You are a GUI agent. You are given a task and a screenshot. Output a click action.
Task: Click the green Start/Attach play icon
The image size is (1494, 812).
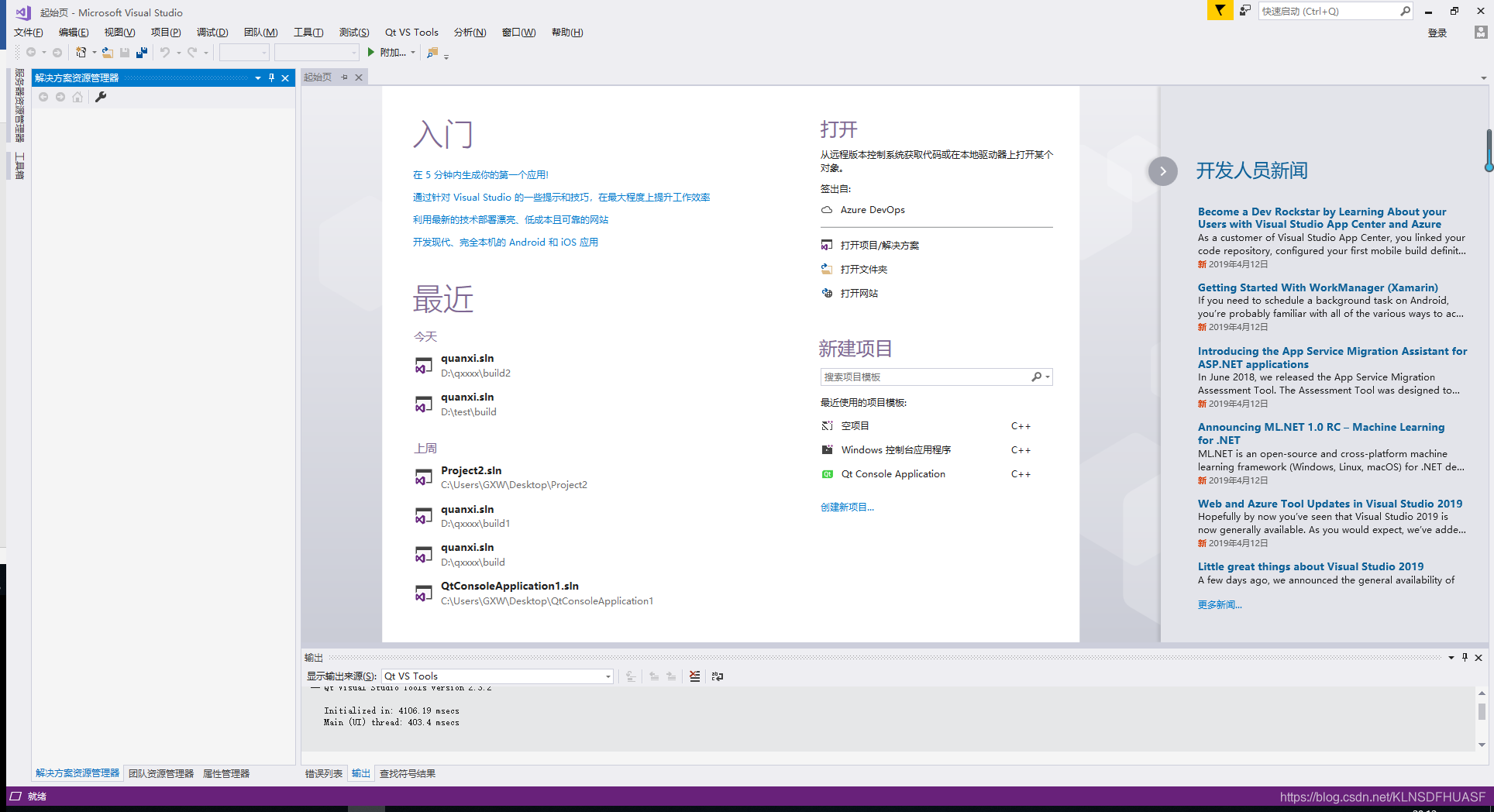pos(371,52)
